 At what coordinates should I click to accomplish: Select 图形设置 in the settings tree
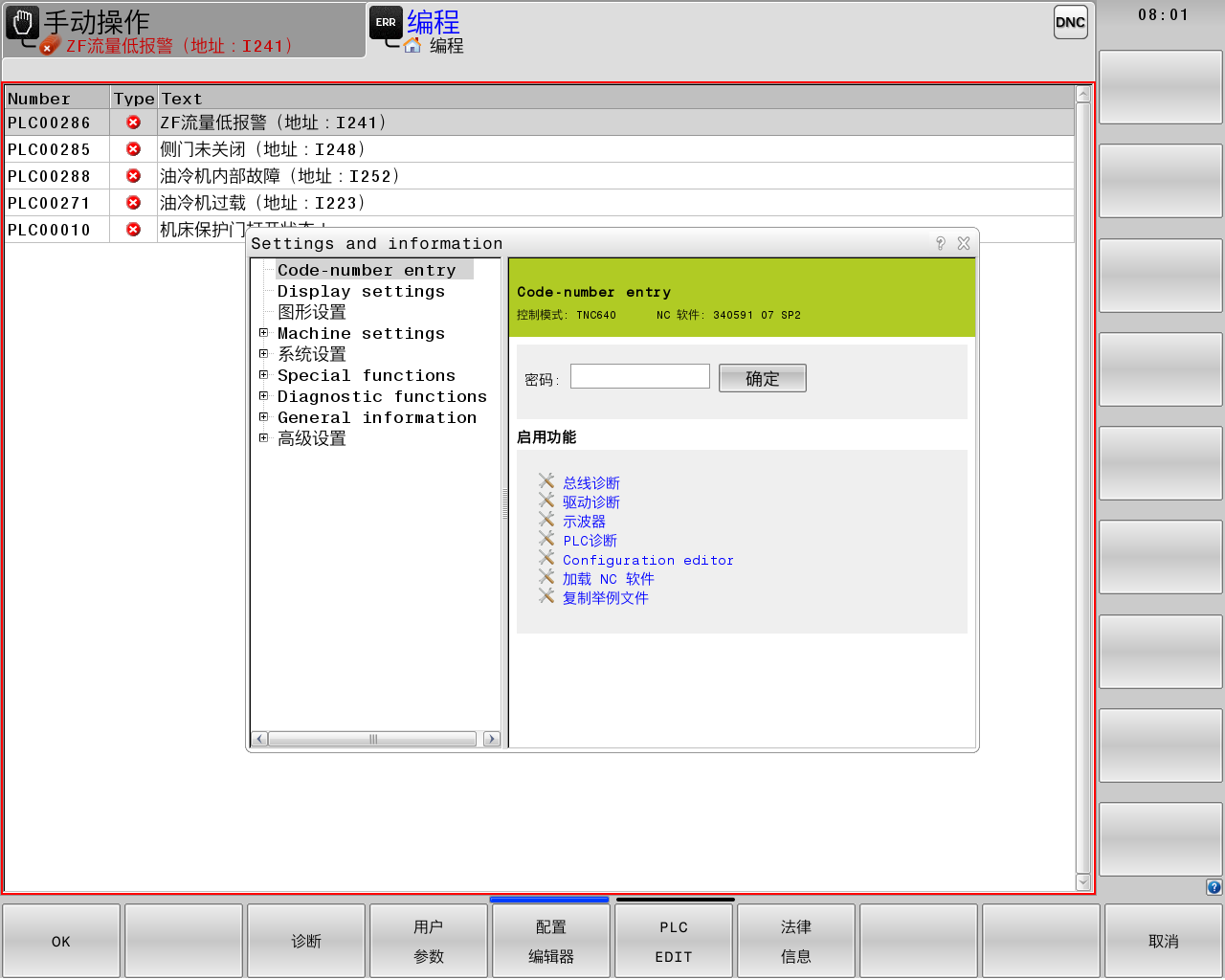pos(312,312)
